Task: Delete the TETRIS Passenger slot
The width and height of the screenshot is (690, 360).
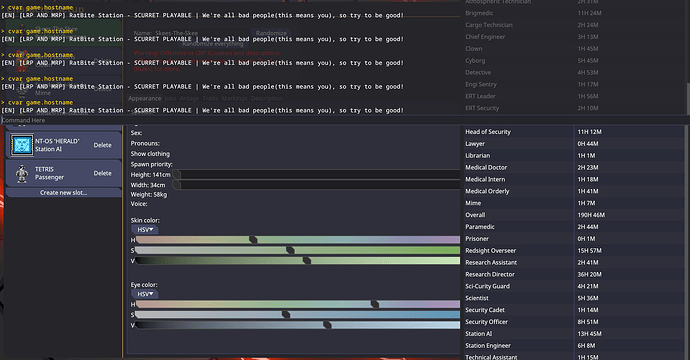Action: click(x=102, y=173)
